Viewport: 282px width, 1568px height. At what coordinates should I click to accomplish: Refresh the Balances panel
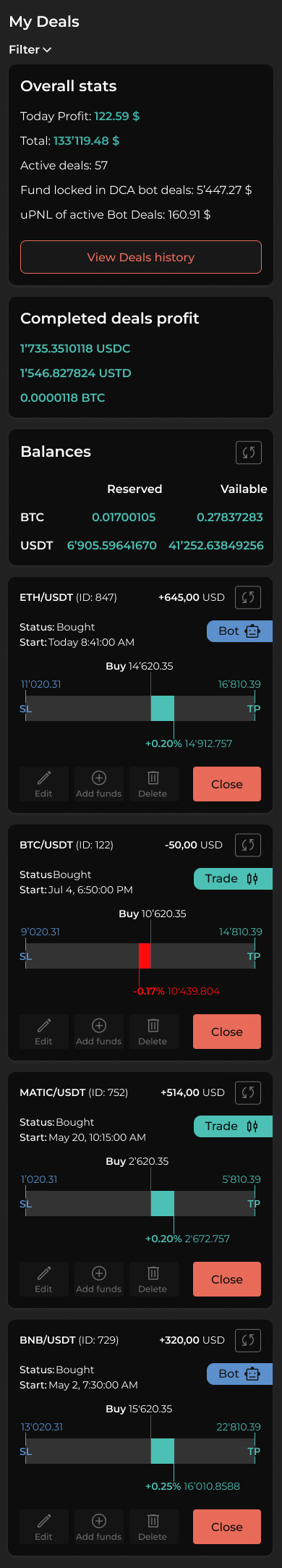click(x=249, y=452)
